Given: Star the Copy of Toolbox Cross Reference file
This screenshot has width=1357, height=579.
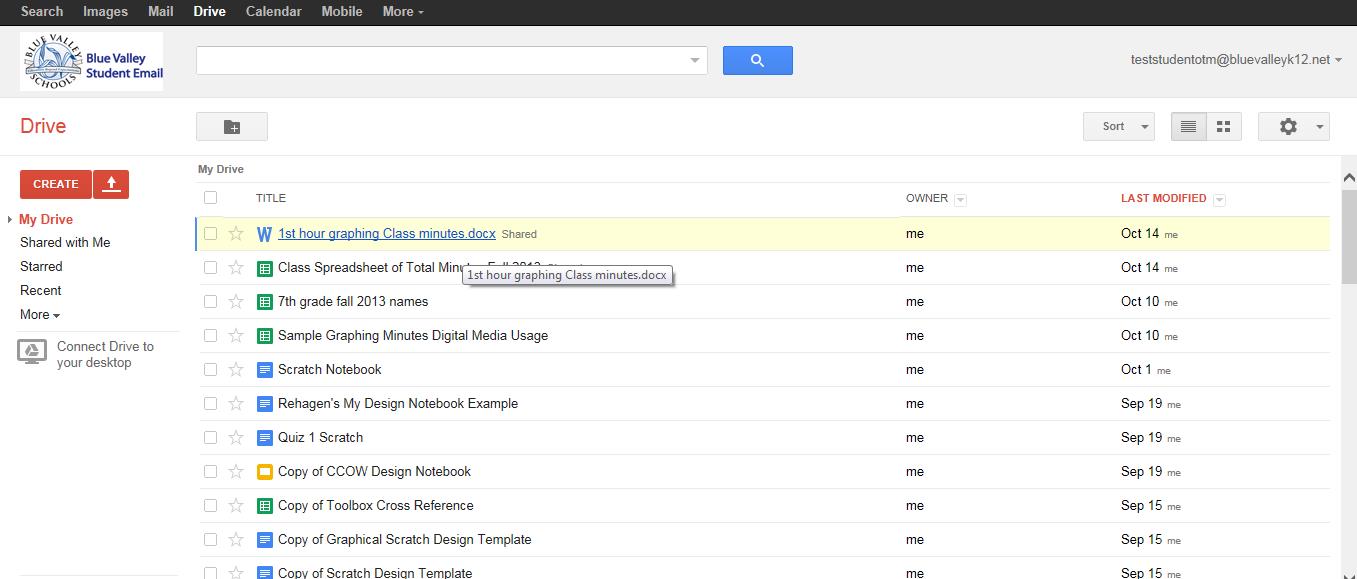Looking at the screenshot, I should [236, 506].
